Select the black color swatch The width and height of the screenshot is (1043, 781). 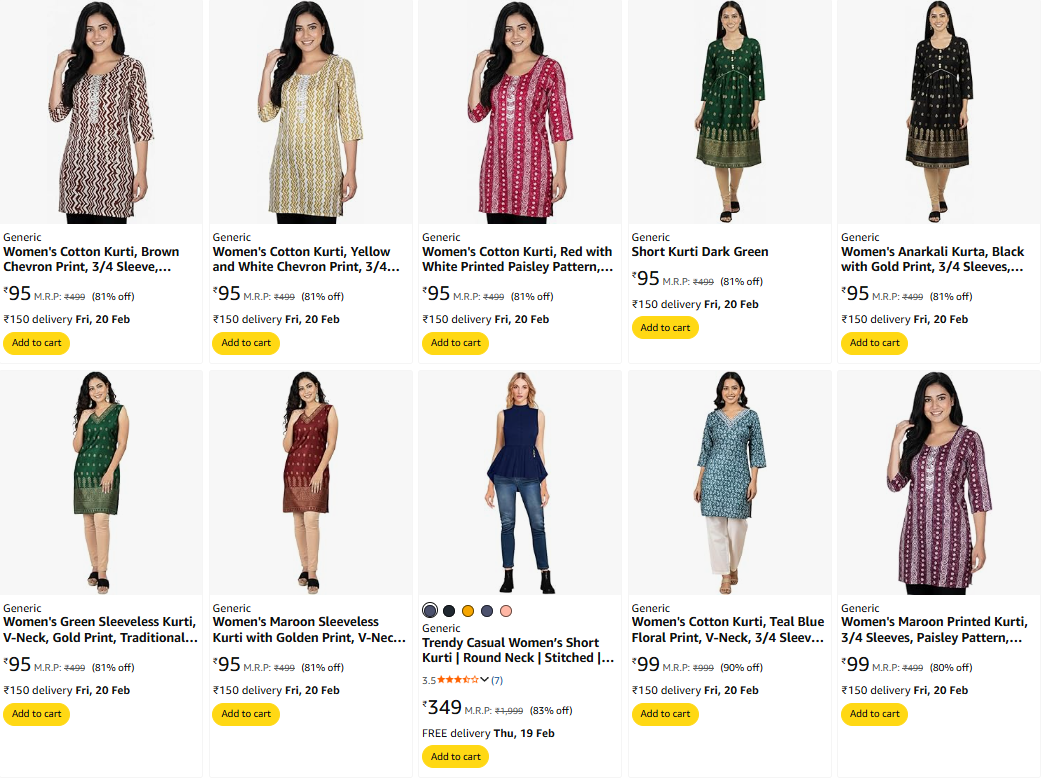[x=449, y=611]
